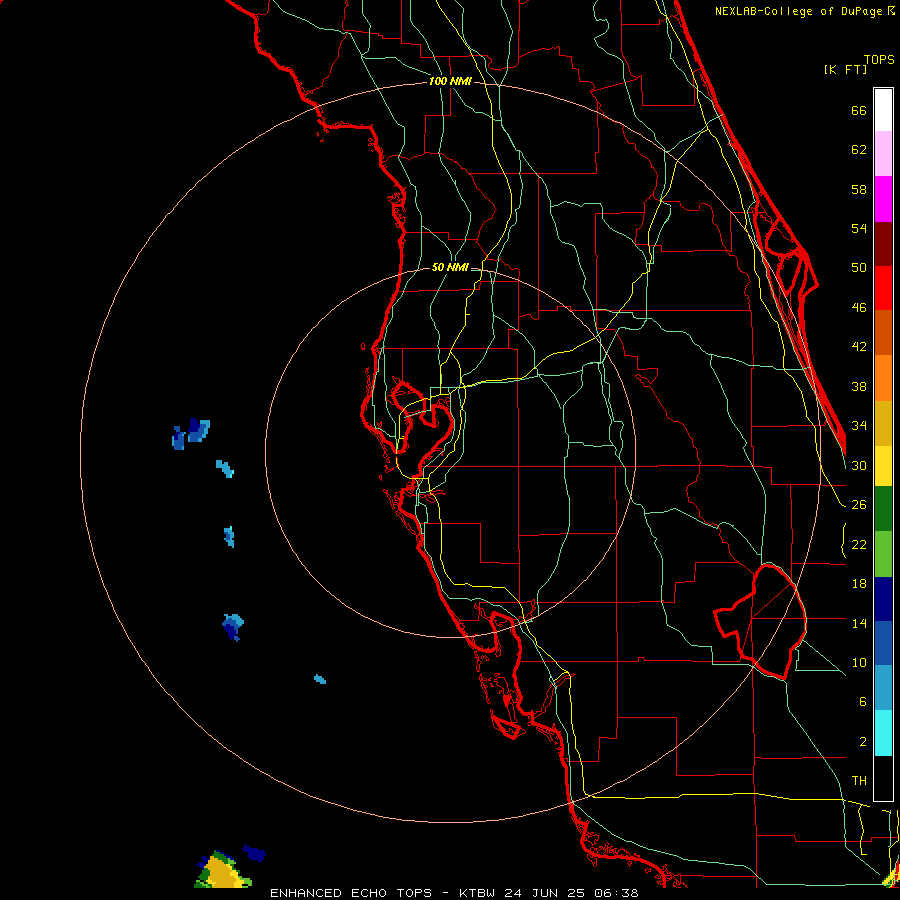Image resolution: width=900 pixels, height=900 pixels.
Task: Click the dark green legend swatch
Action: 883,509
